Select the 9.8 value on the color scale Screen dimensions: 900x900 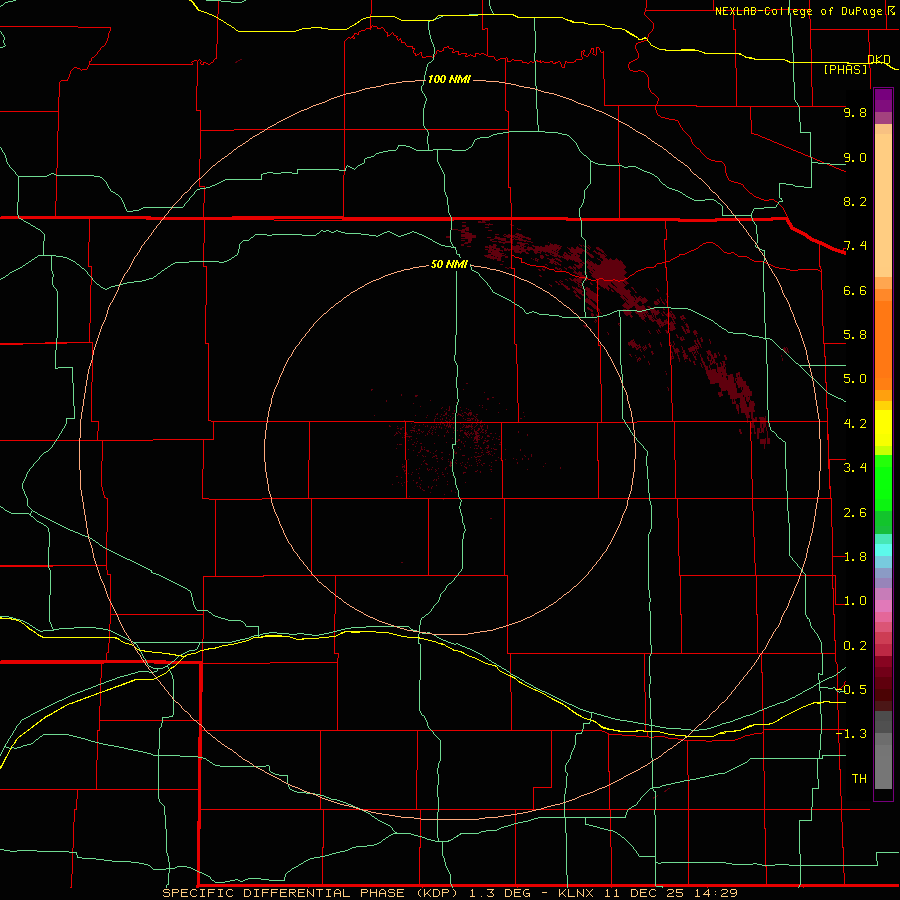[855, 112]
